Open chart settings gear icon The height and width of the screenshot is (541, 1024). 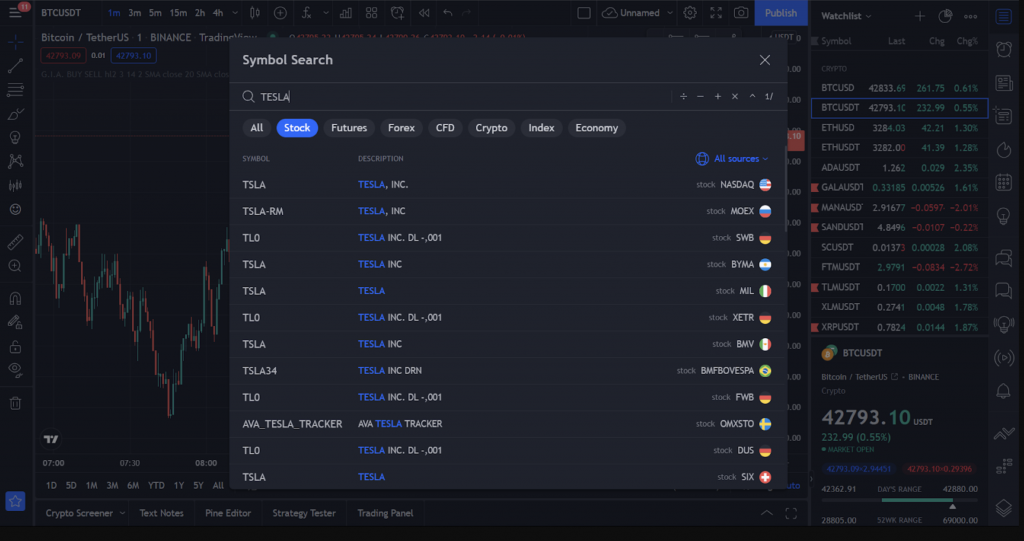(690, 12)
